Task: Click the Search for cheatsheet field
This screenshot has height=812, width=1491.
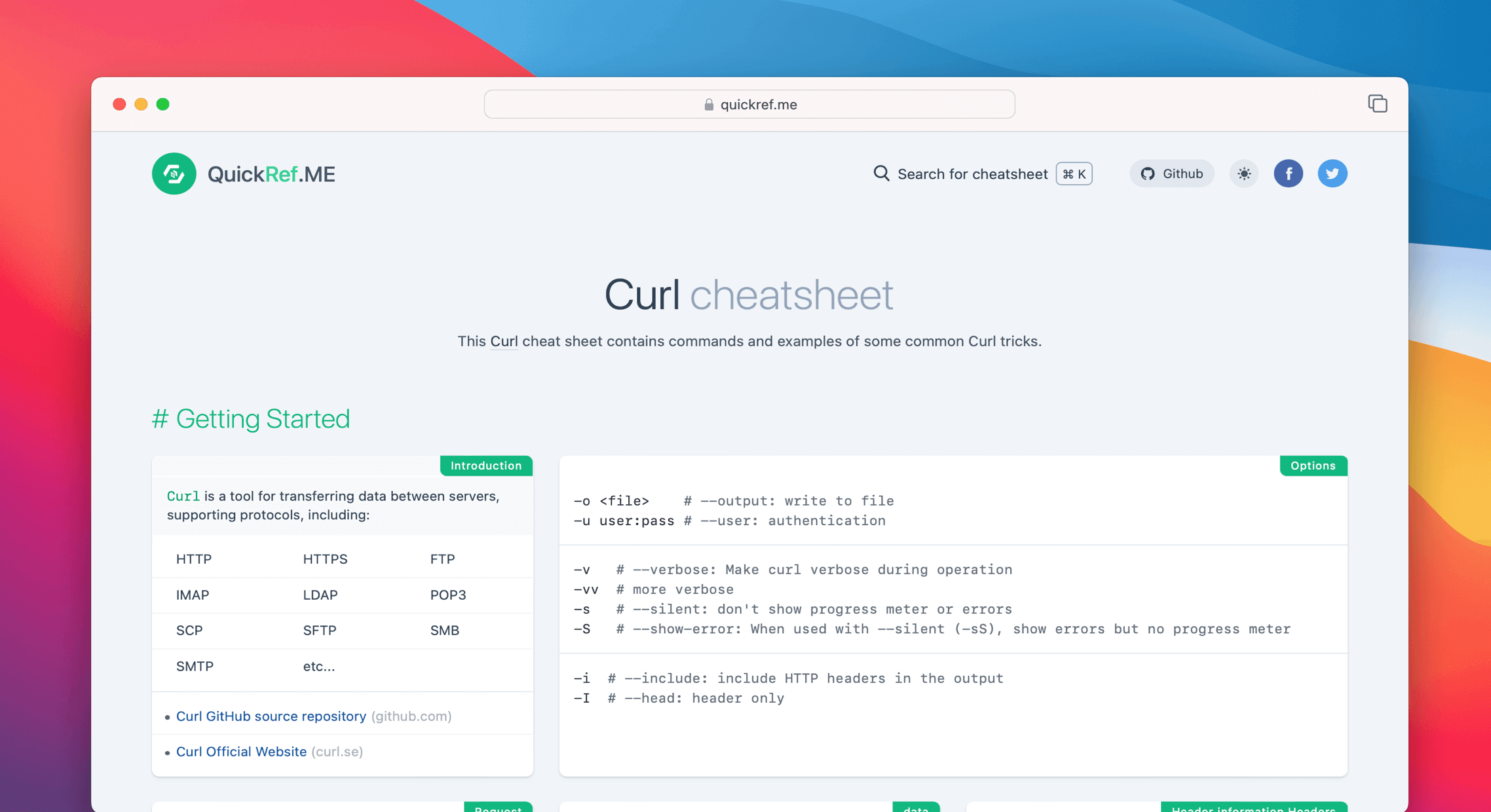Action: (x=972, y=174)
